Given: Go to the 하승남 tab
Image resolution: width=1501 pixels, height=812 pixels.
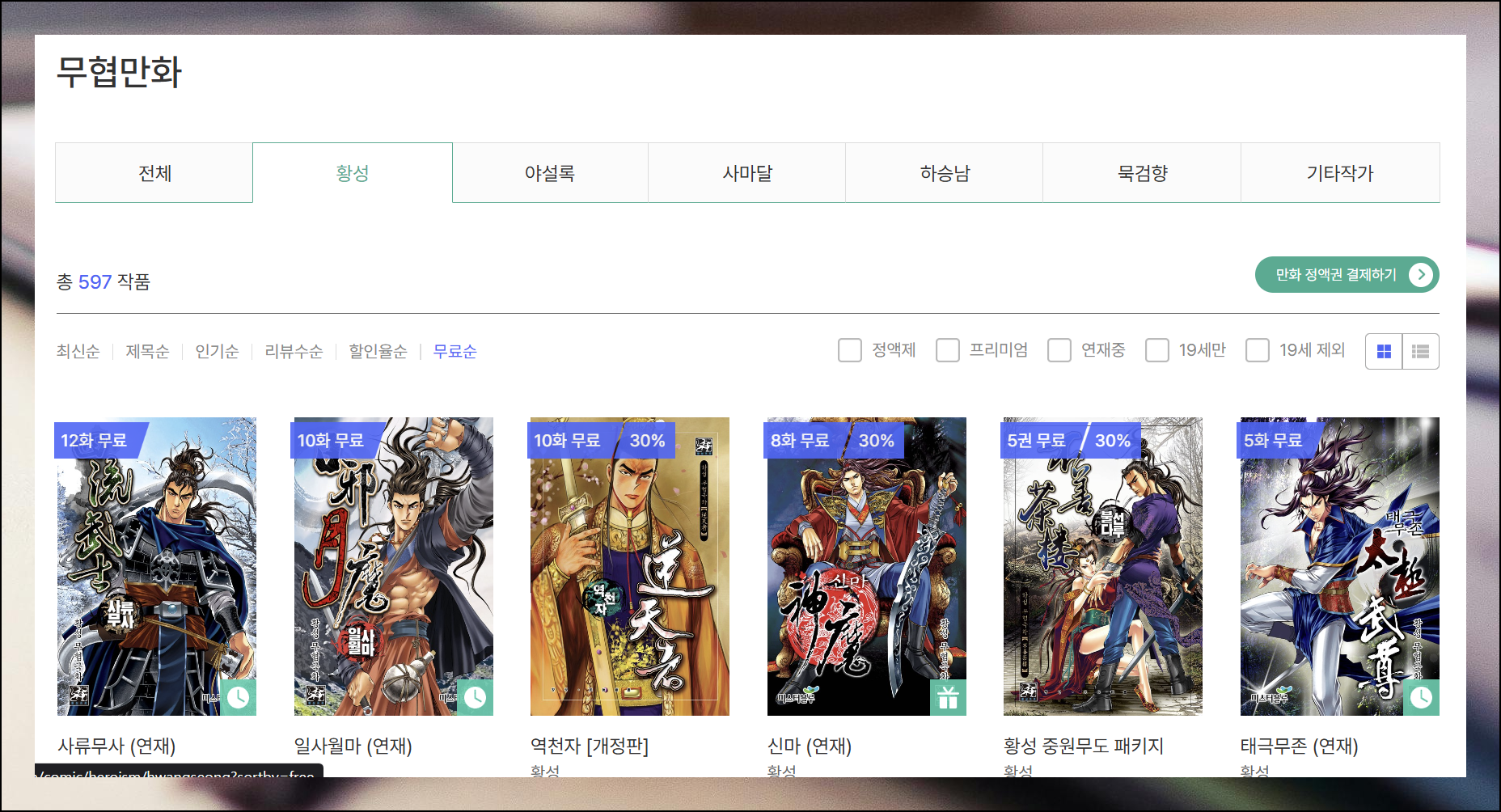Looking at the screenshot, I should pyautogui.click(x=945, y=172).
